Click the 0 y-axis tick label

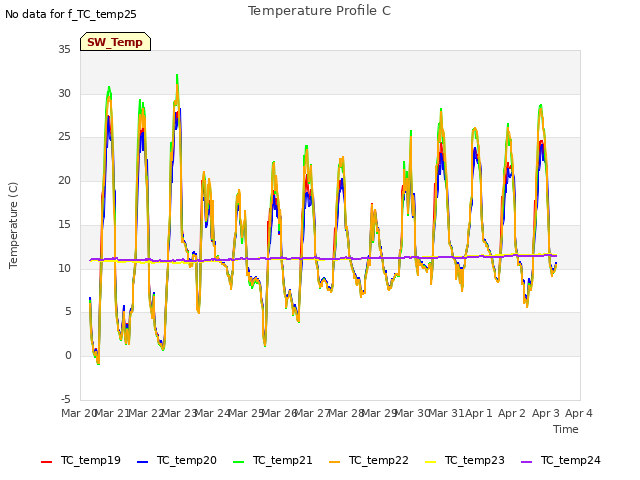(68, 356)
